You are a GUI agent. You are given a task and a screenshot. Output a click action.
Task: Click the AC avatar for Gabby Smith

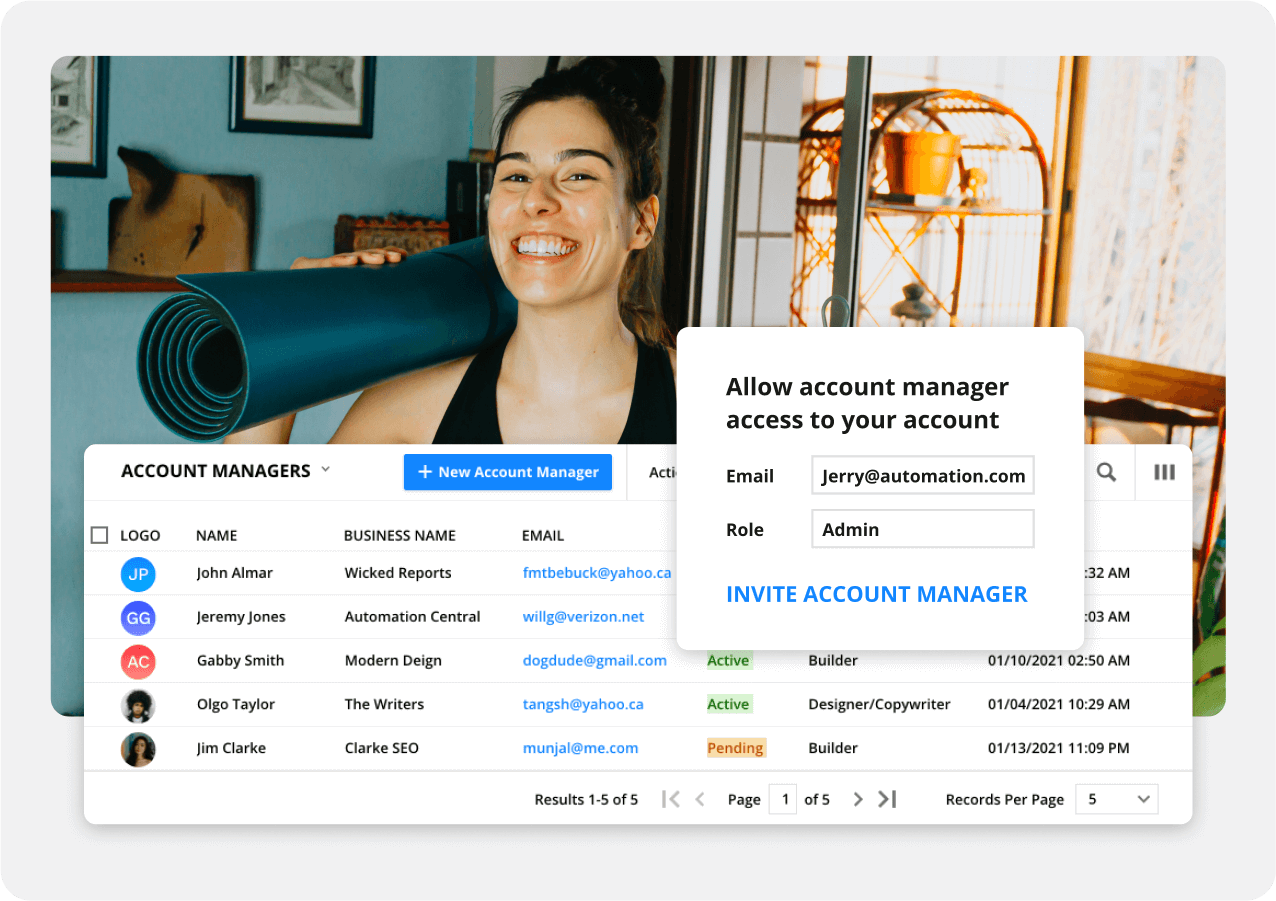138,662
